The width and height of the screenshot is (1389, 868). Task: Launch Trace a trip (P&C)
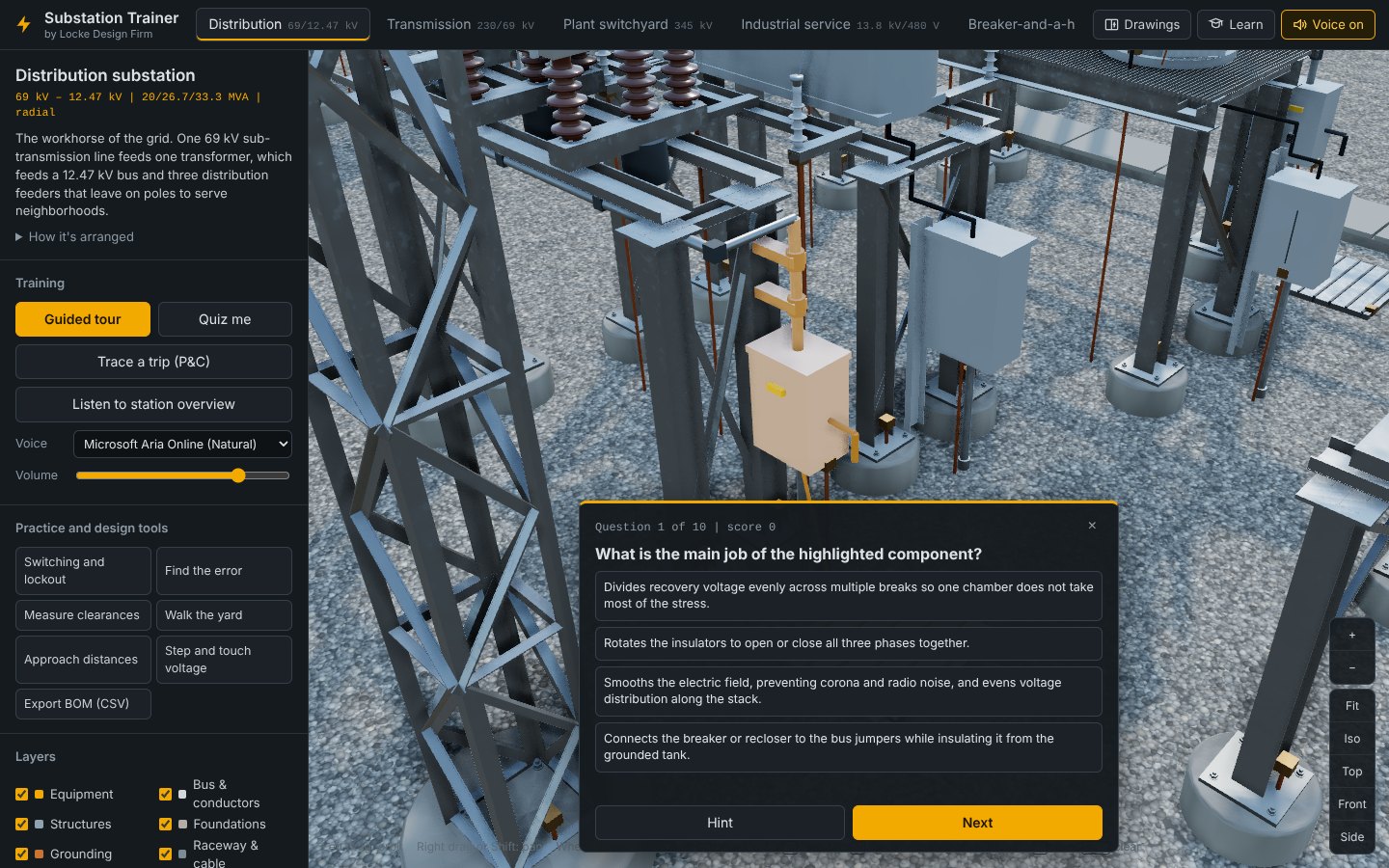(x=153, y=362)
